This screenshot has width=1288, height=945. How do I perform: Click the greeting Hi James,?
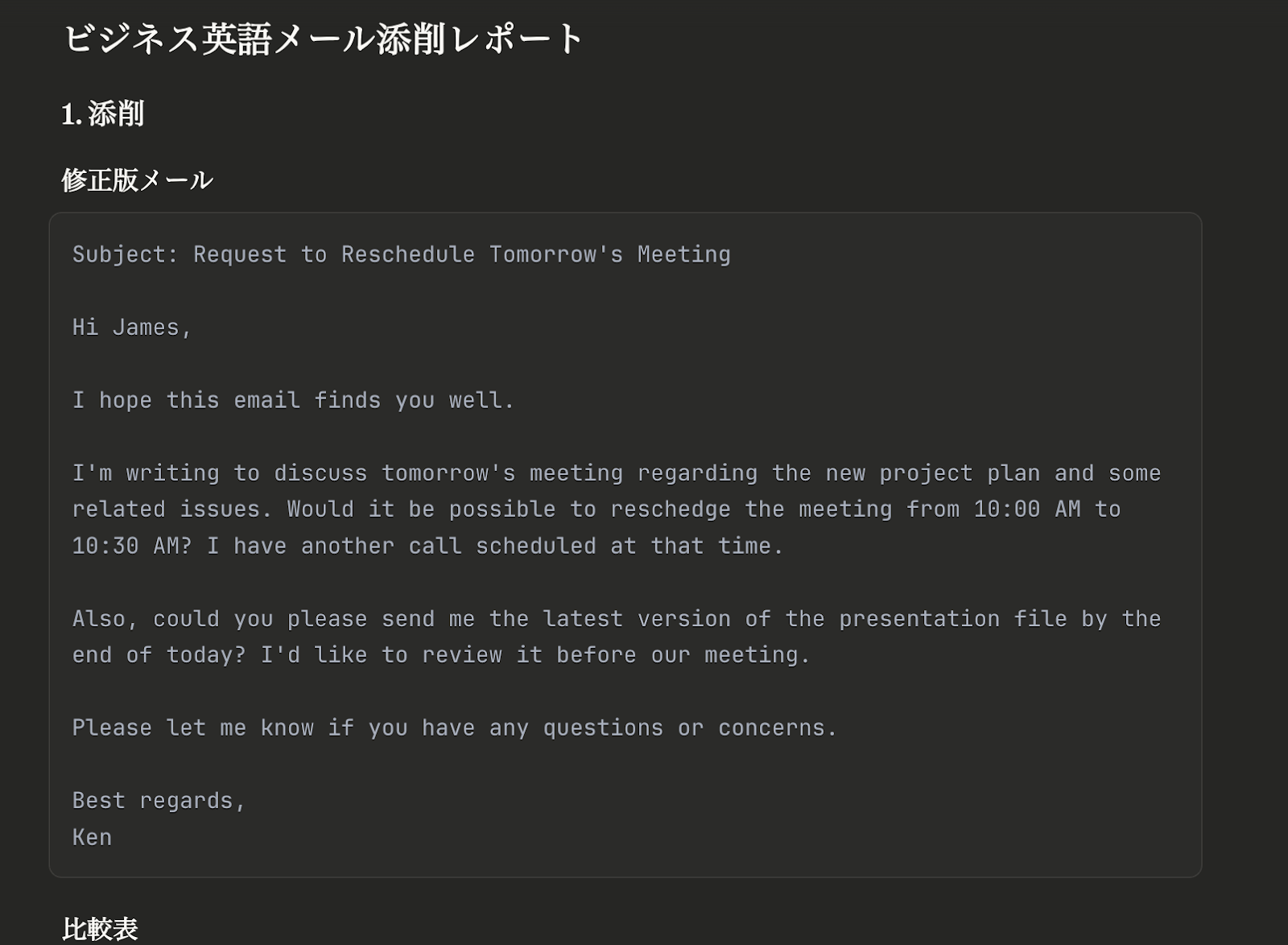(x=132, y=328)
